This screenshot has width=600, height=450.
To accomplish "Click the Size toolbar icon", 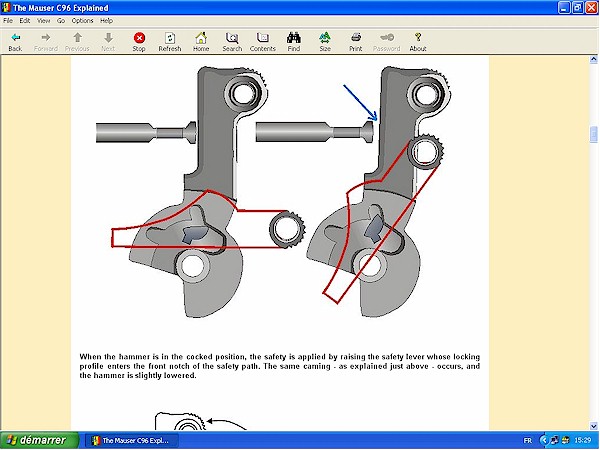I will coord(324,38).
